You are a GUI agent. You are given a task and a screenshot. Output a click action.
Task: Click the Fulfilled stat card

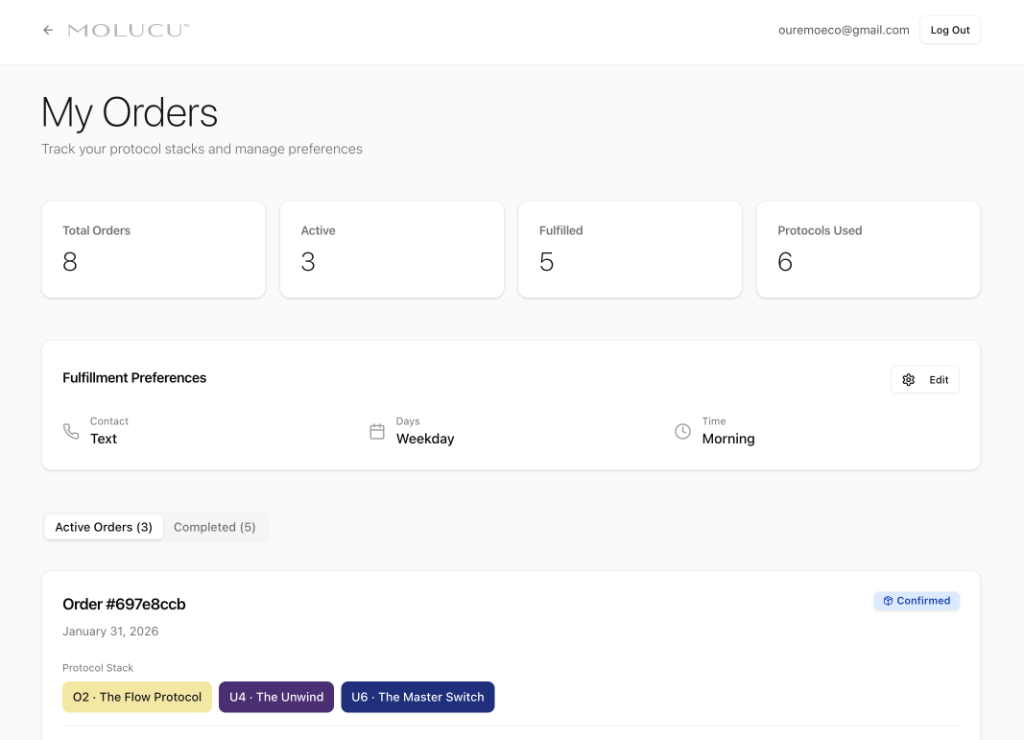point(630,249)
